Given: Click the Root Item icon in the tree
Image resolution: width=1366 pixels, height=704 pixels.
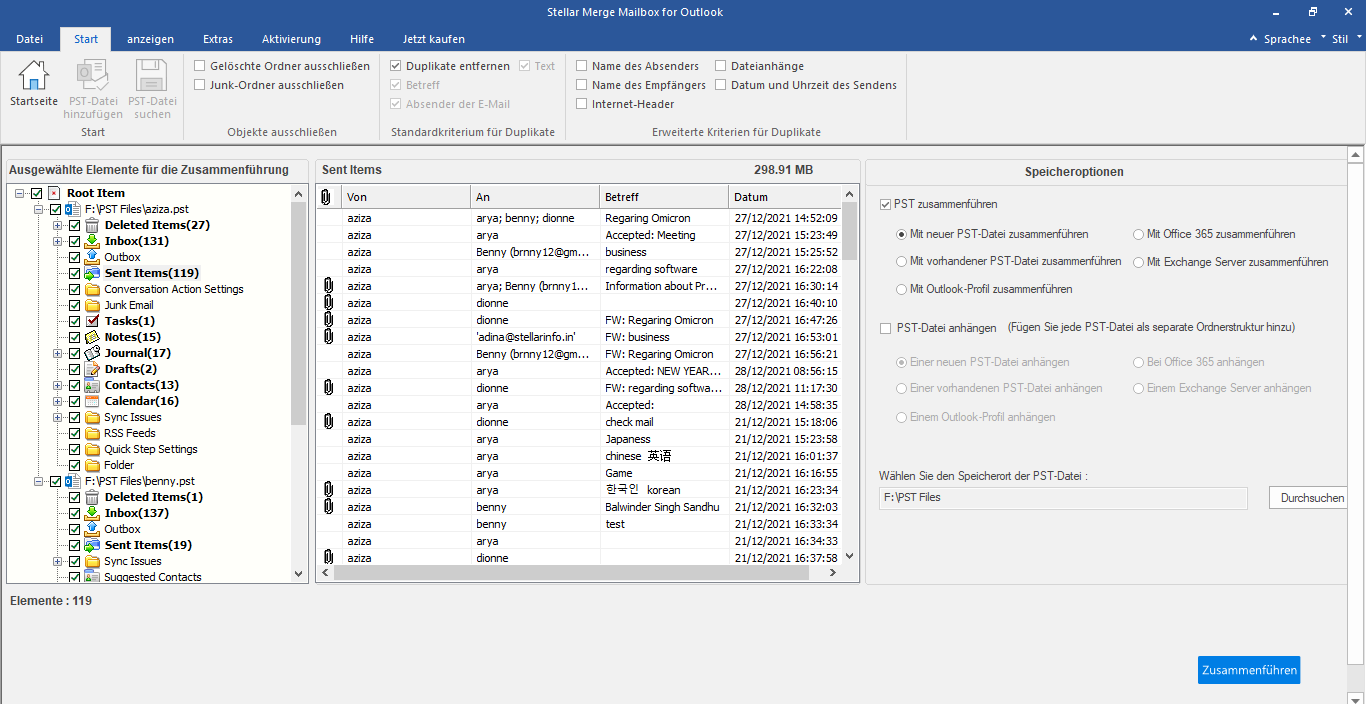Looking at the screenshot, I should [x=54, y=193].
